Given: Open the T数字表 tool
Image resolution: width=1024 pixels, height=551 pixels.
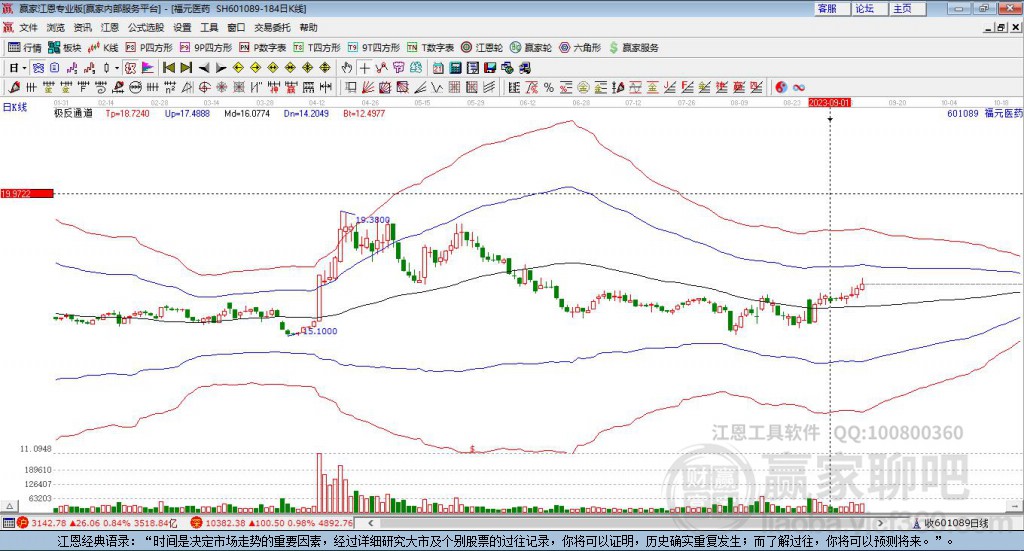Looking at the screenshot, I should click(x=430, y=48).
